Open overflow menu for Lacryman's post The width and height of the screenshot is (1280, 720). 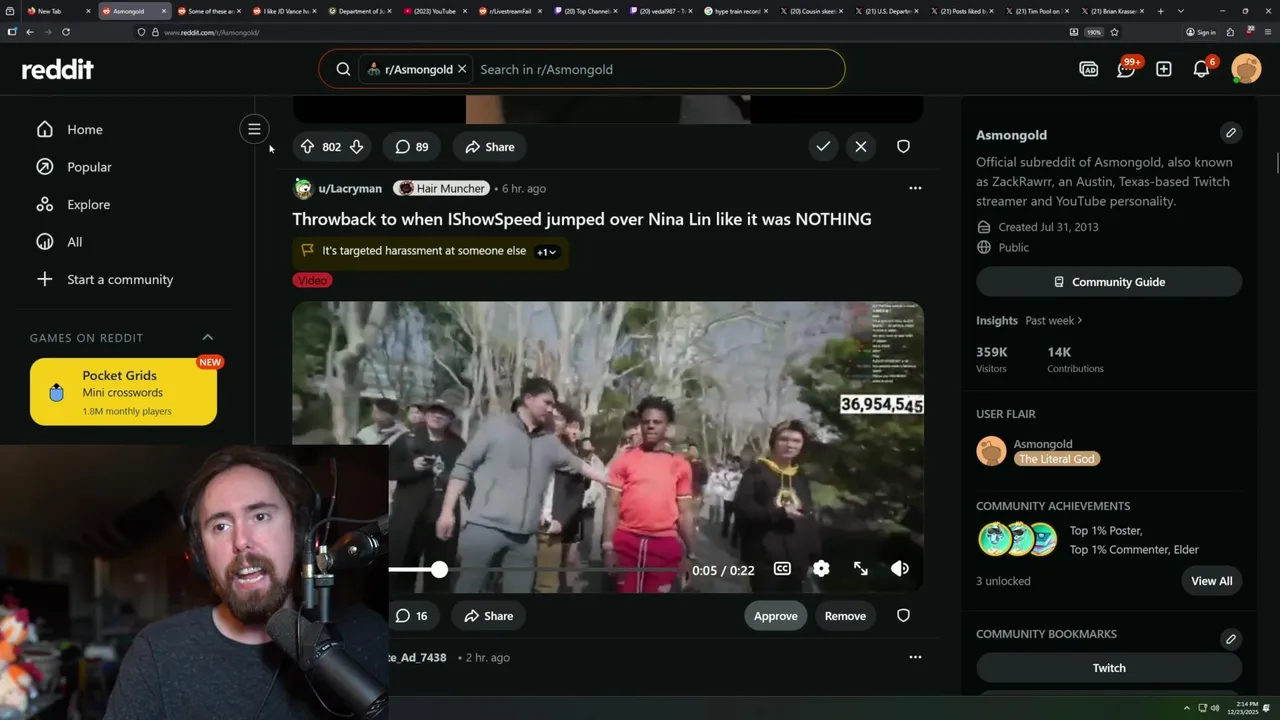[915, 188]
